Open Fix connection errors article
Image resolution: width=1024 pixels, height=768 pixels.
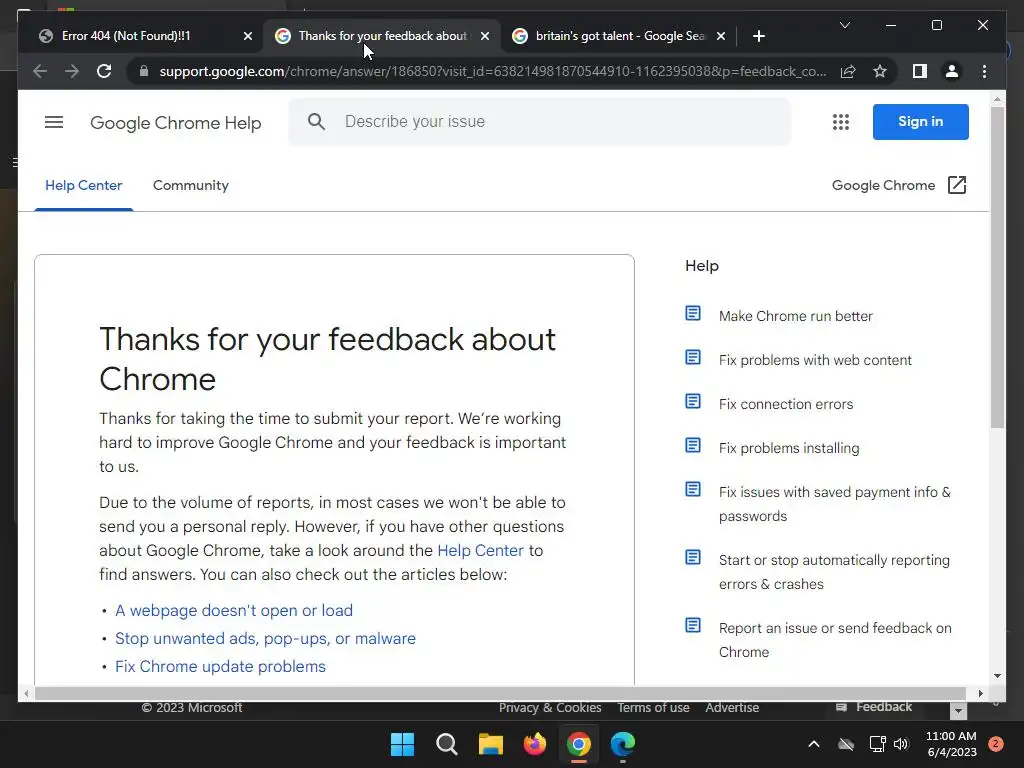coord(786,404)
